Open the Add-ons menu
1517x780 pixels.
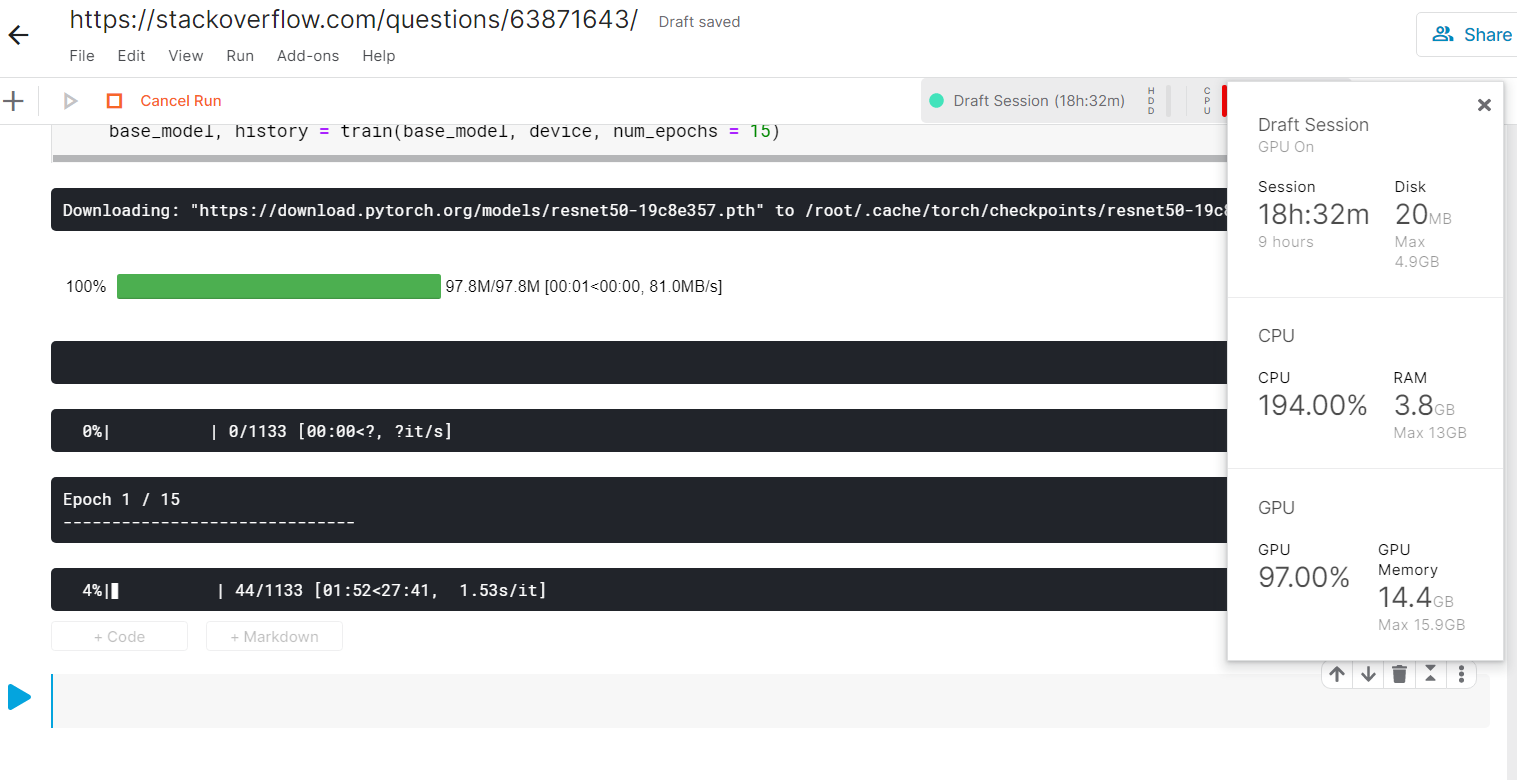point(308,56)
